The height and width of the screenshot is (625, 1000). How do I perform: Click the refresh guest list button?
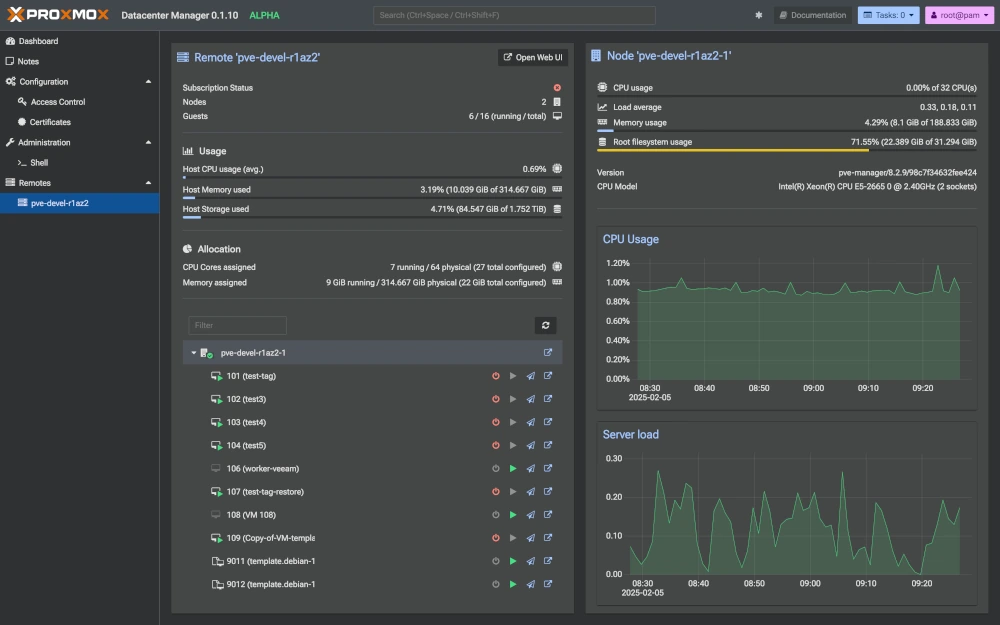point(545,325)
